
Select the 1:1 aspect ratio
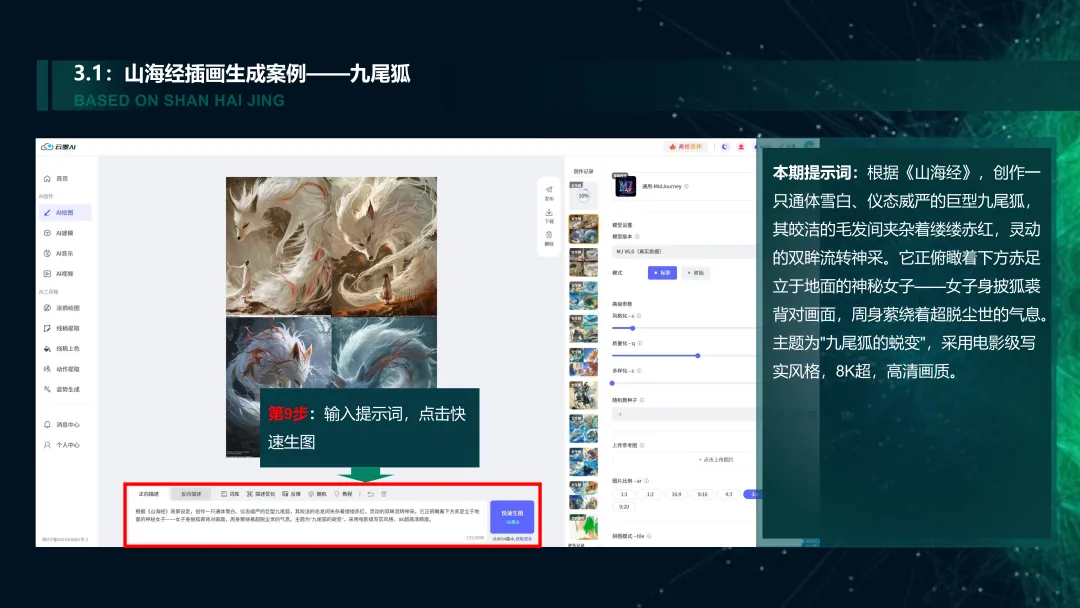(624, 494)
